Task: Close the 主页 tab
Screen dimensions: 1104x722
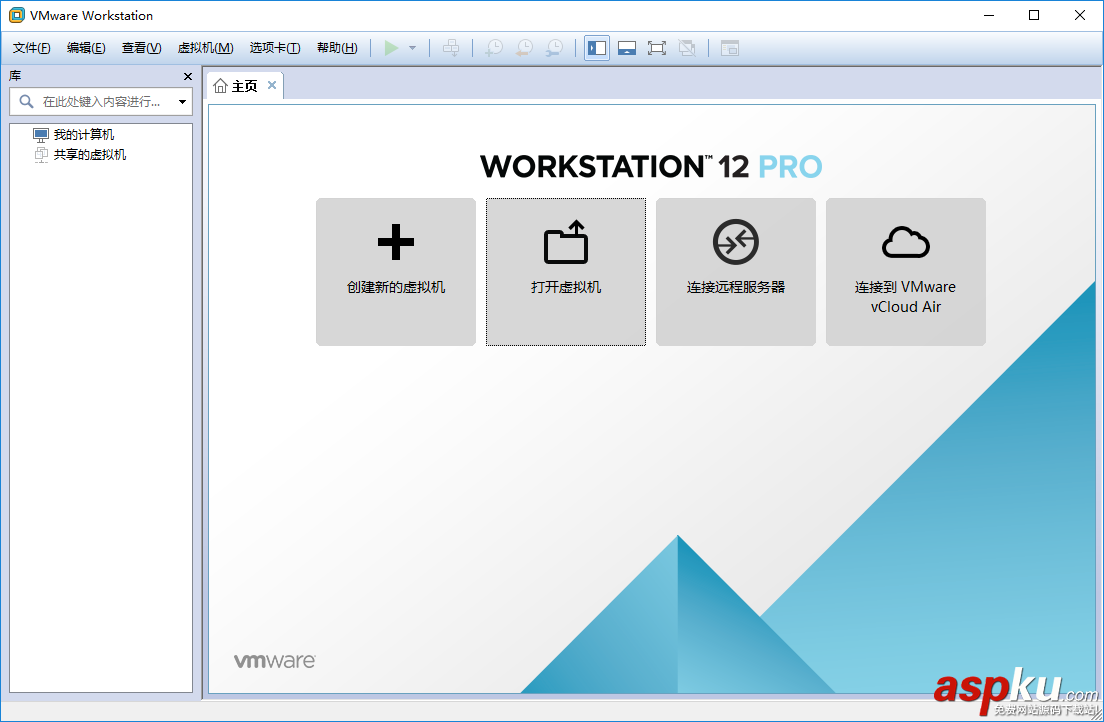Action: pyautogui.click(x=272, y=85)
